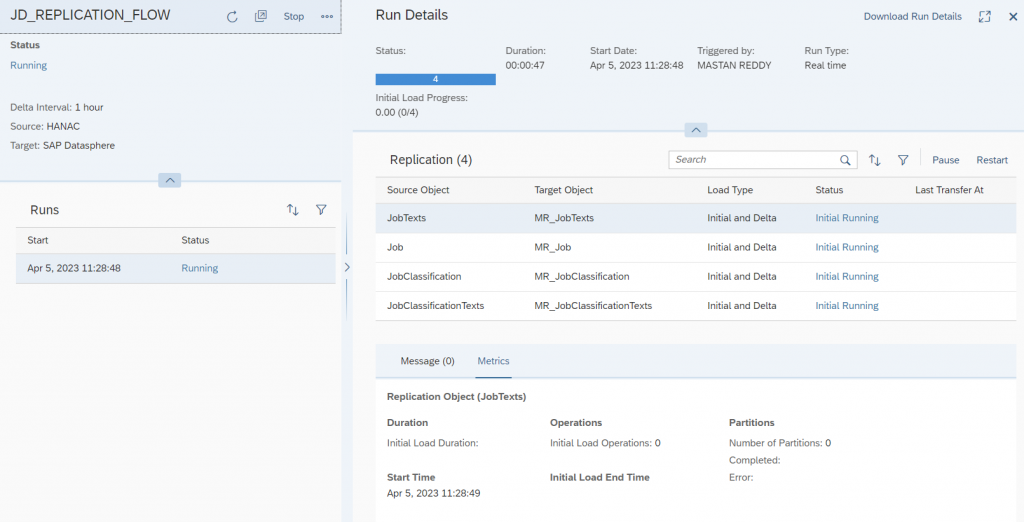The height and width of the screenshot is (522, 1024).
Task: Filter the Runs list
Action: coord(321,210)
